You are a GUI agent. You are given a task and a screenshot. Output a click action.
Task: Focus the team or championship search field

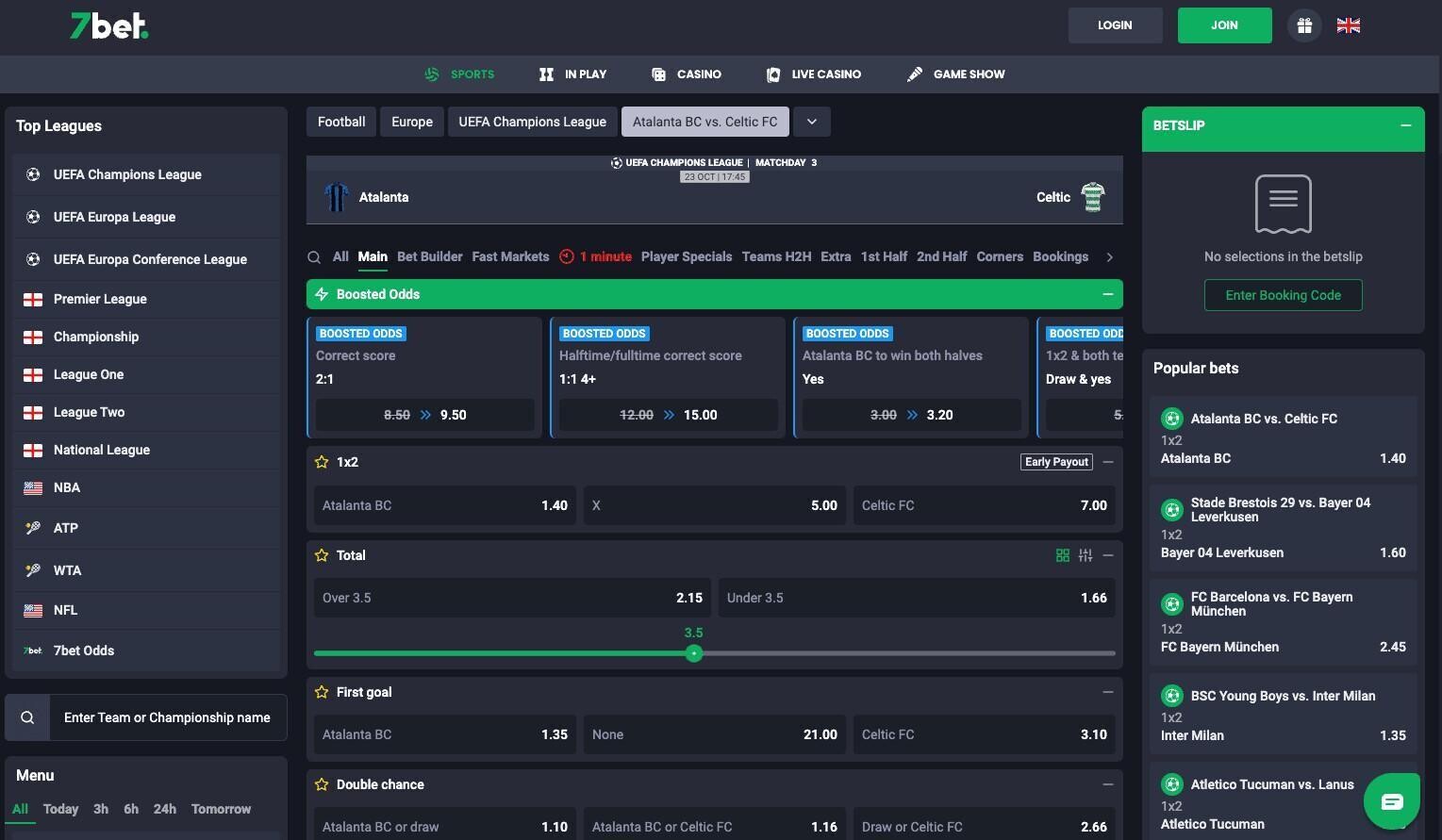coord(168,717)
